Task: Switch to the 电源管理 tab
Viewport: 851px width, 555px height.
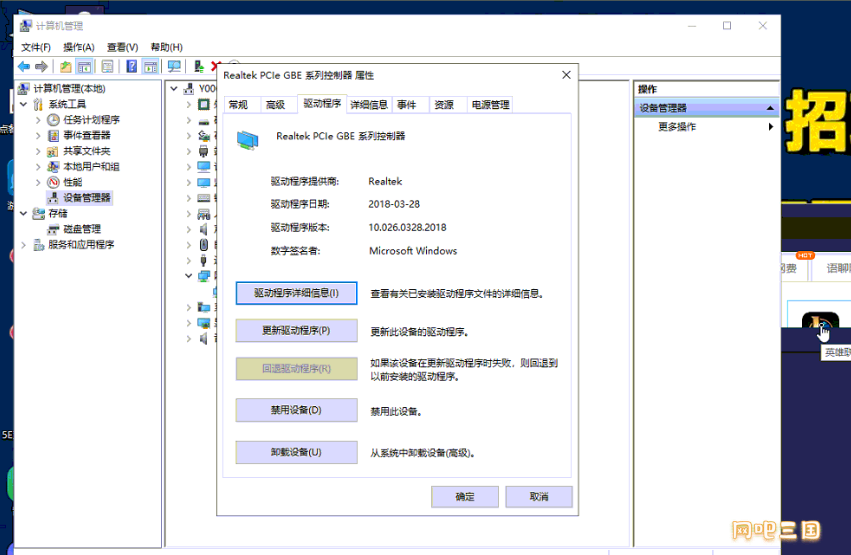Action: 491,105
